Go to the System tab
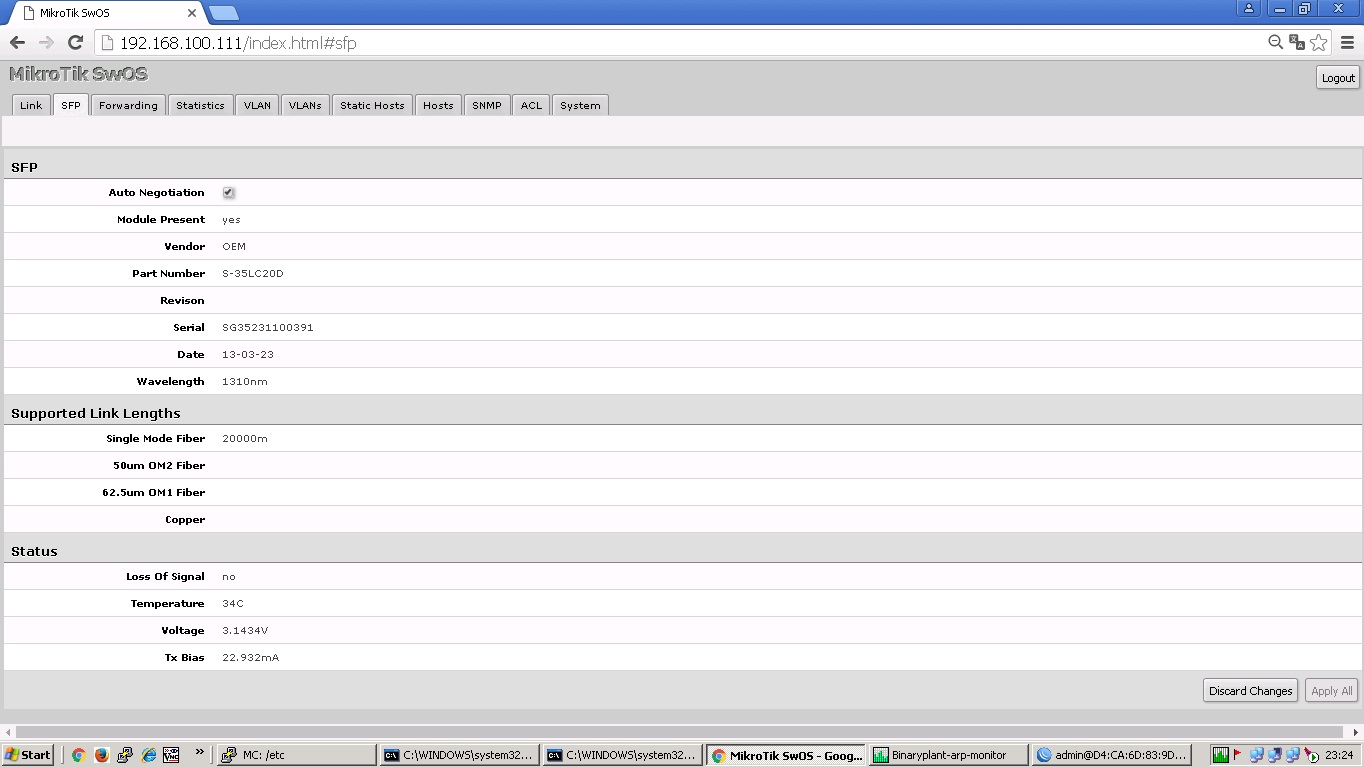This screenshot has height=768, width=1364. 580,105
